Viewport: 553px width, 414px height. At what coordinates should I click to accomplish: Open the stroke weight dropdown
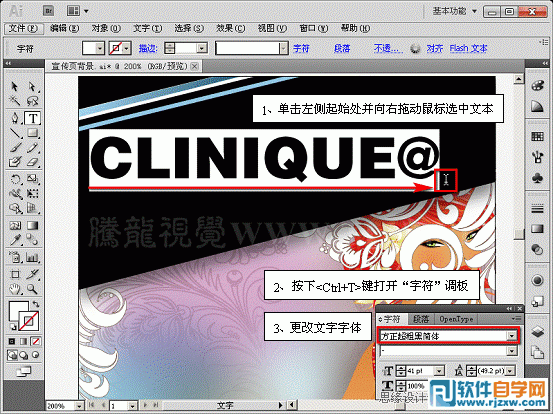click(x=202, y=48)
